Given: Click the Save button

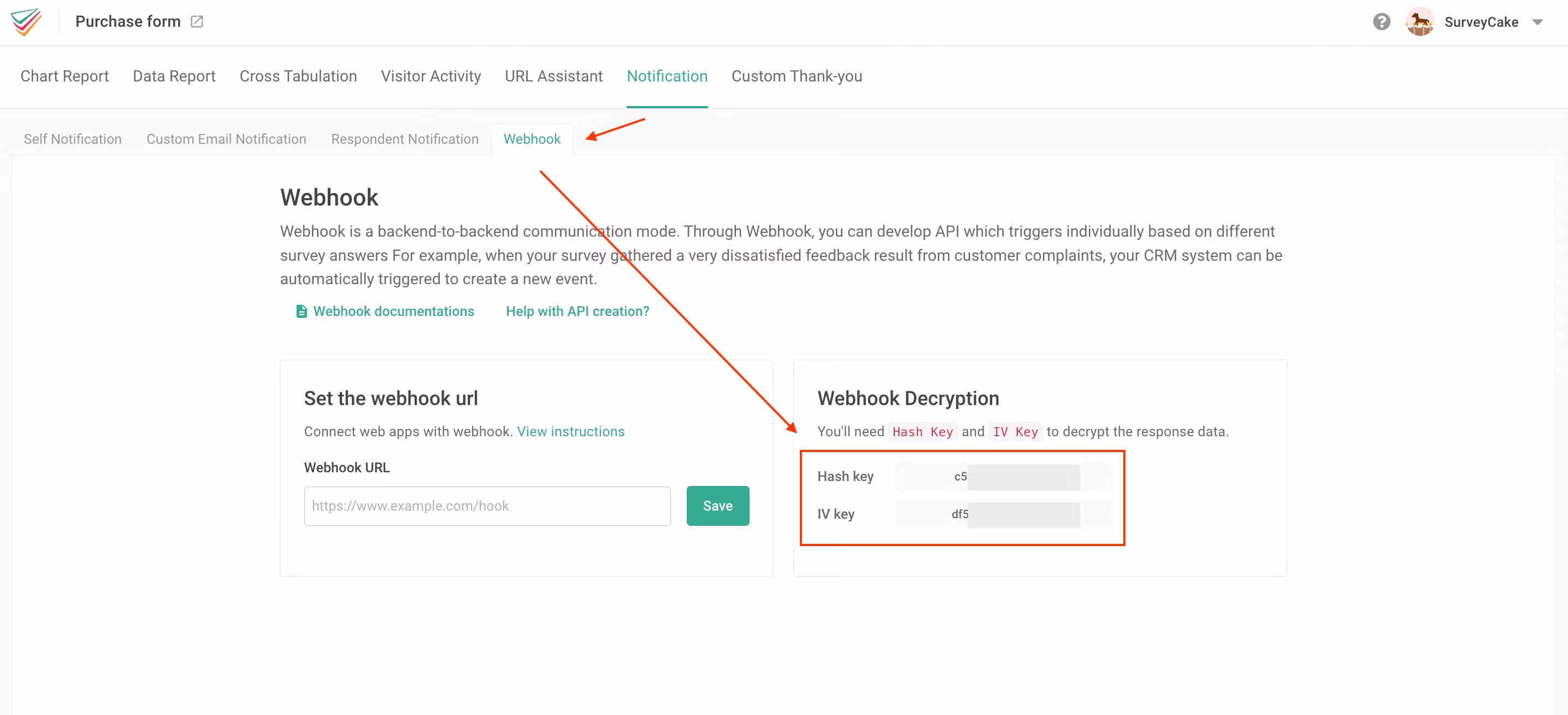Looking at the screenshot, I should 718,506.
